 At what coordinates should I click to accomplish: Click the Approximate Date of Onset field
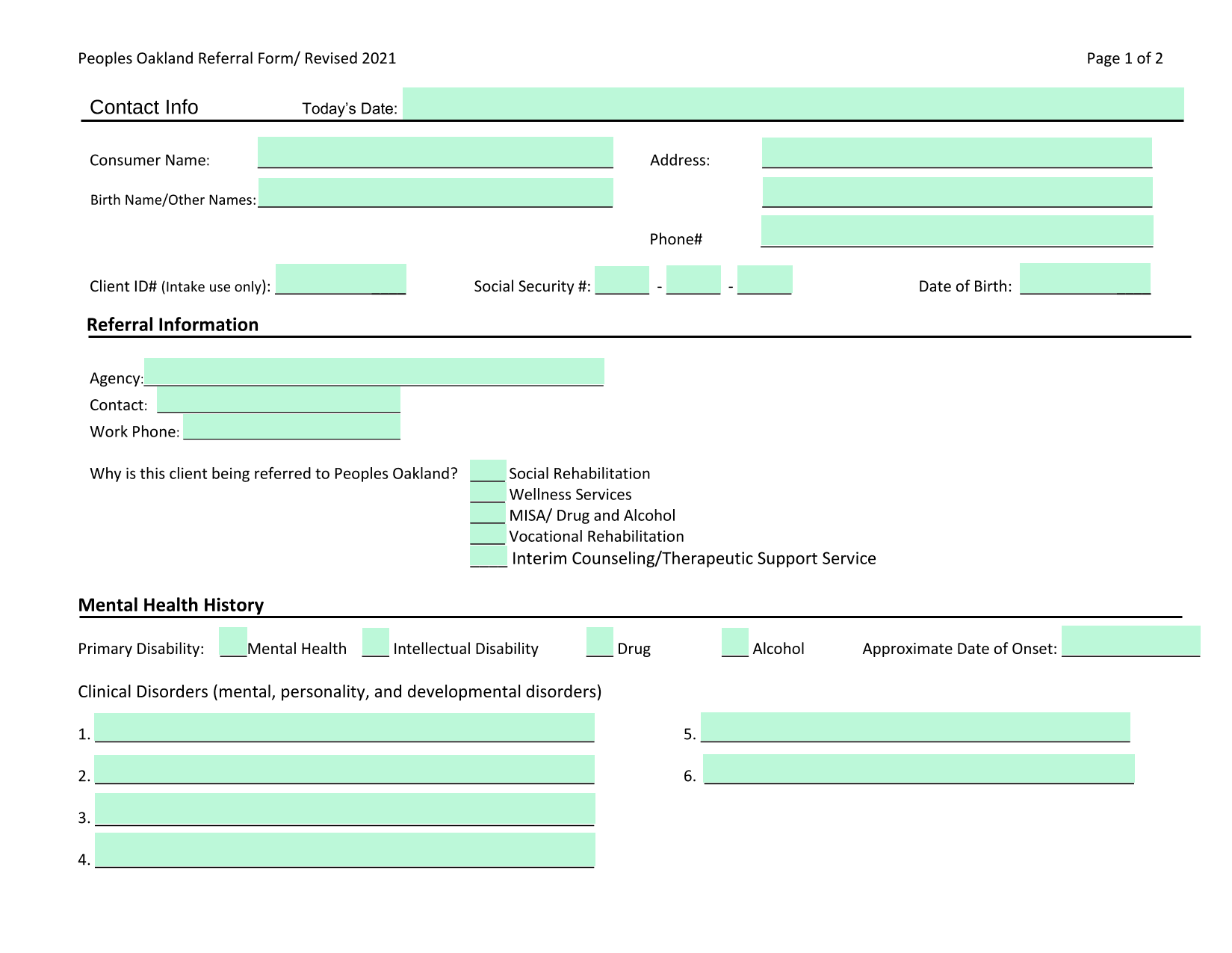(x=1131, y=641)
